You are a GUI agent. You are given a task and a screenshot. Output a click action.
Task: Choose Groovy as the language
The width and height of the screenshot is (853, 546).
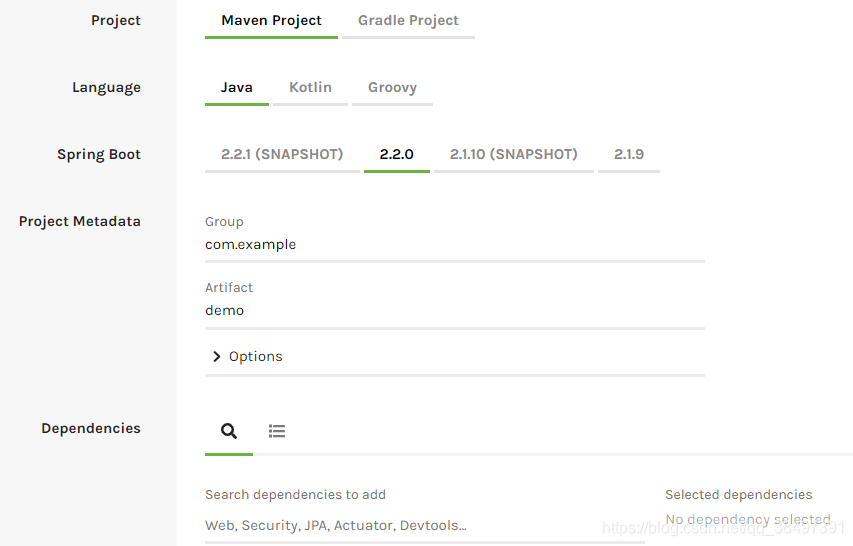(392, 88)
